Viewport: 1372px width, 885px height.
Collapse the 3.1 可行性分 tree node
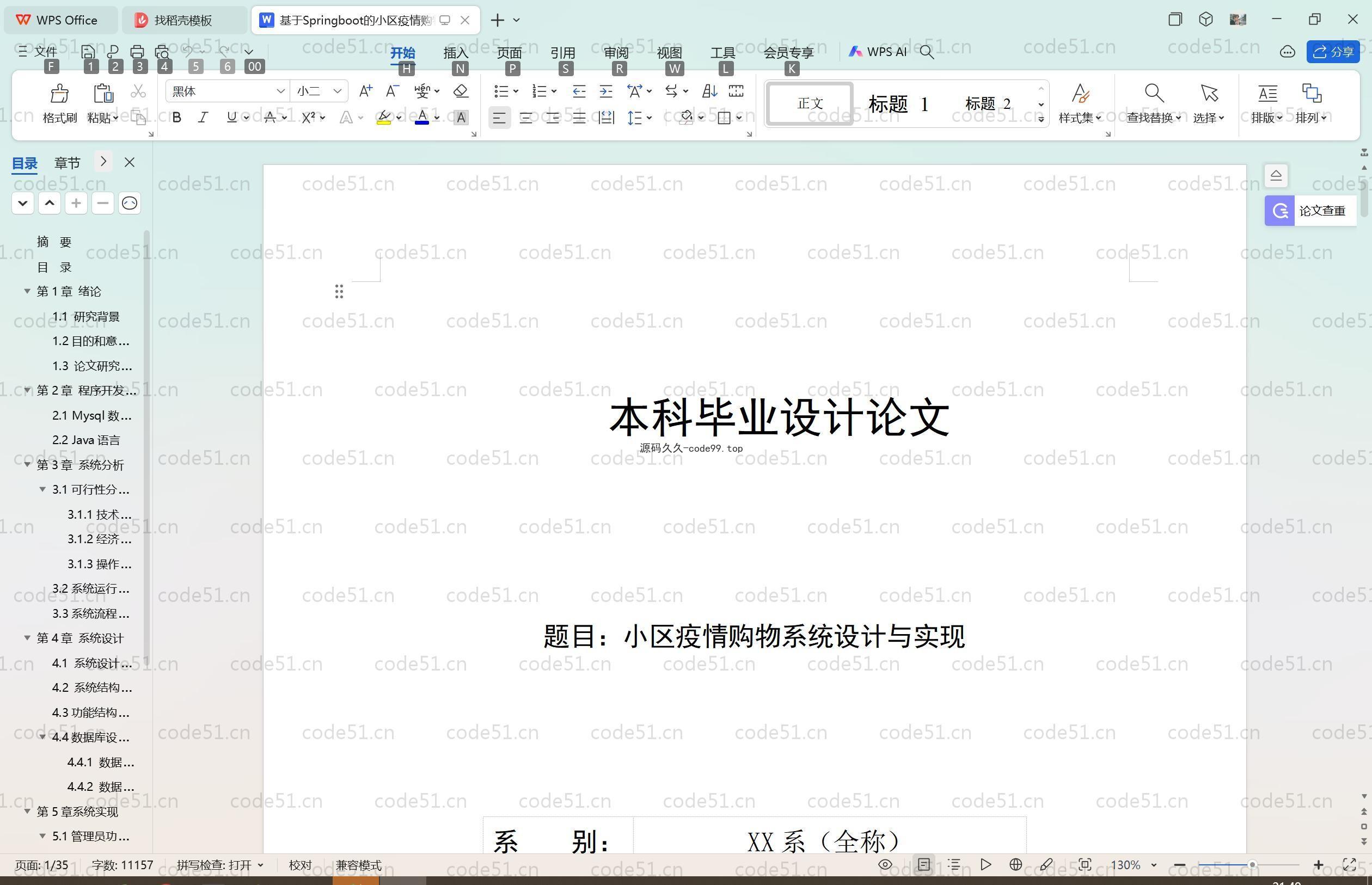[x=42, y=490]
